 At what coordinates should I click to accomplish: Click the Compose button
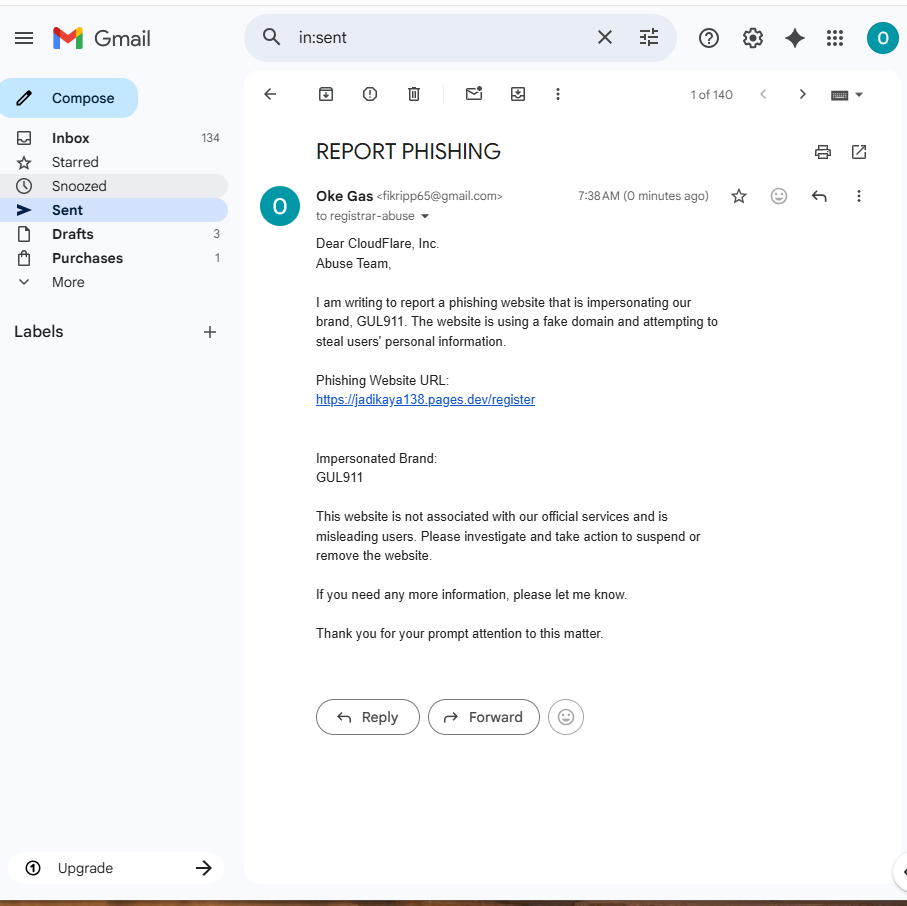[69, 98]
